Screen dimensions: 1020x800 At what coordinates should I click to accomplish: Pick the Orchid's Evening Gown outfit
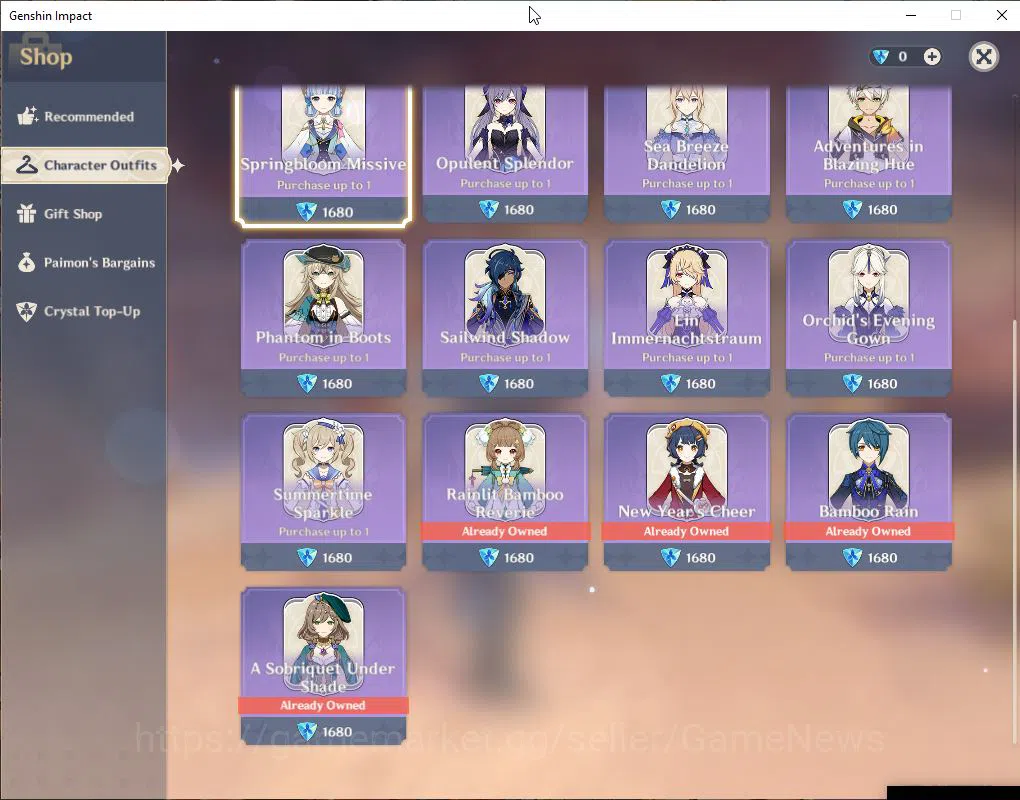tap(868, 318)
